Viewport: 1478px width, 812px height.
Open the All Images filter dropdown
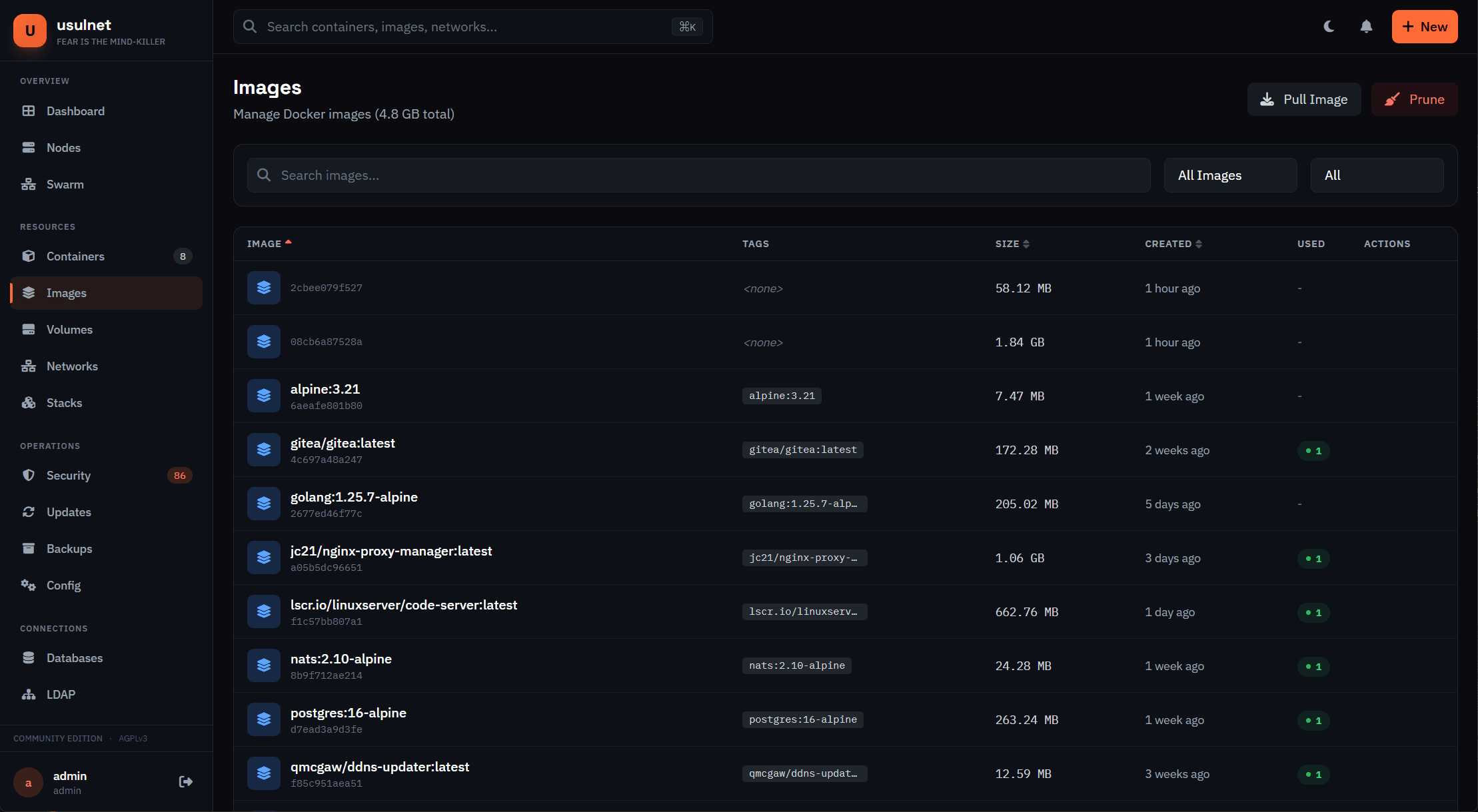1230,175
